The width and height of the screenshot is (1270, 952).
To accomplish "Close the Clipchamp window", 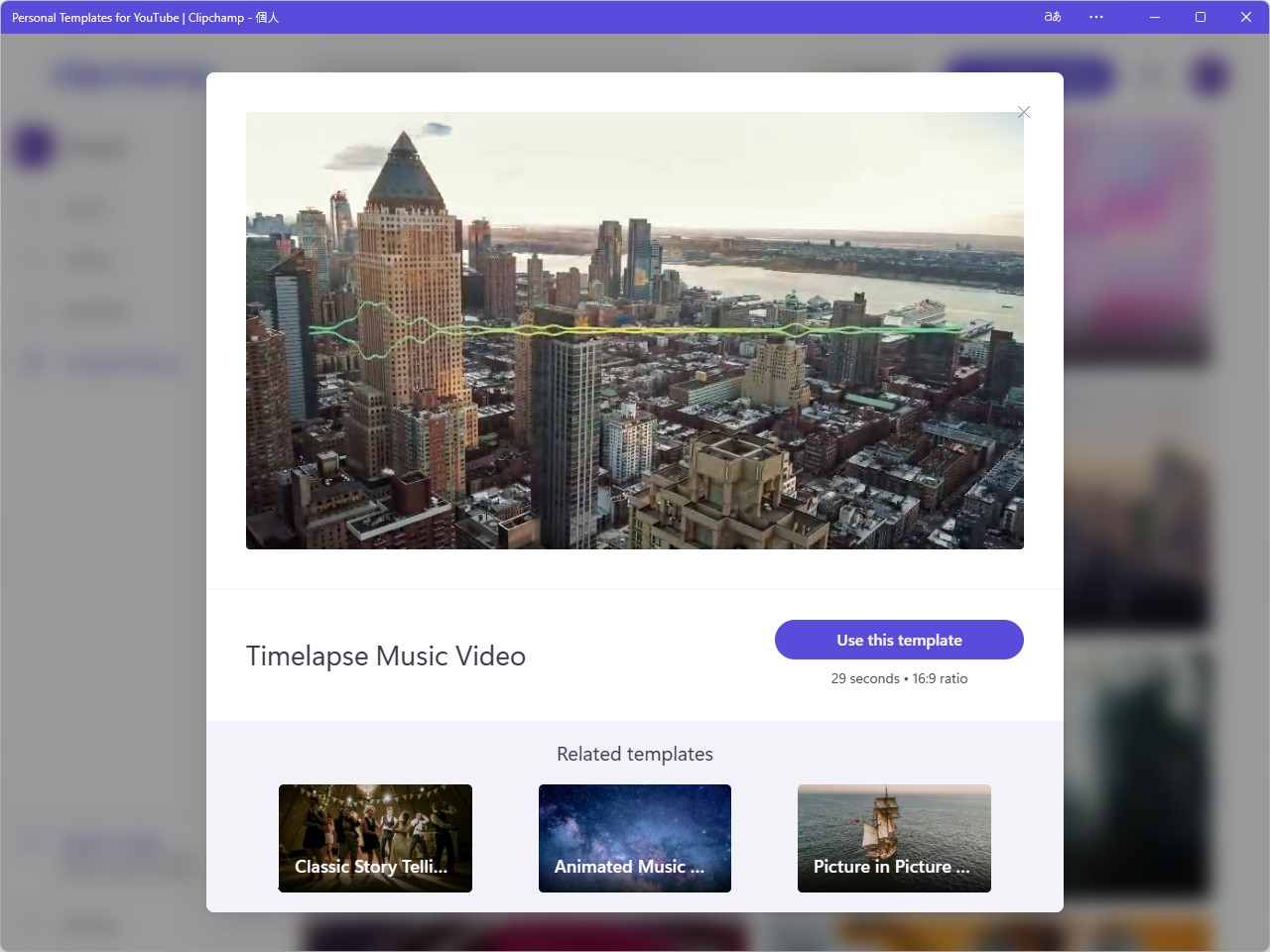I will click(x=1246, y=17).
